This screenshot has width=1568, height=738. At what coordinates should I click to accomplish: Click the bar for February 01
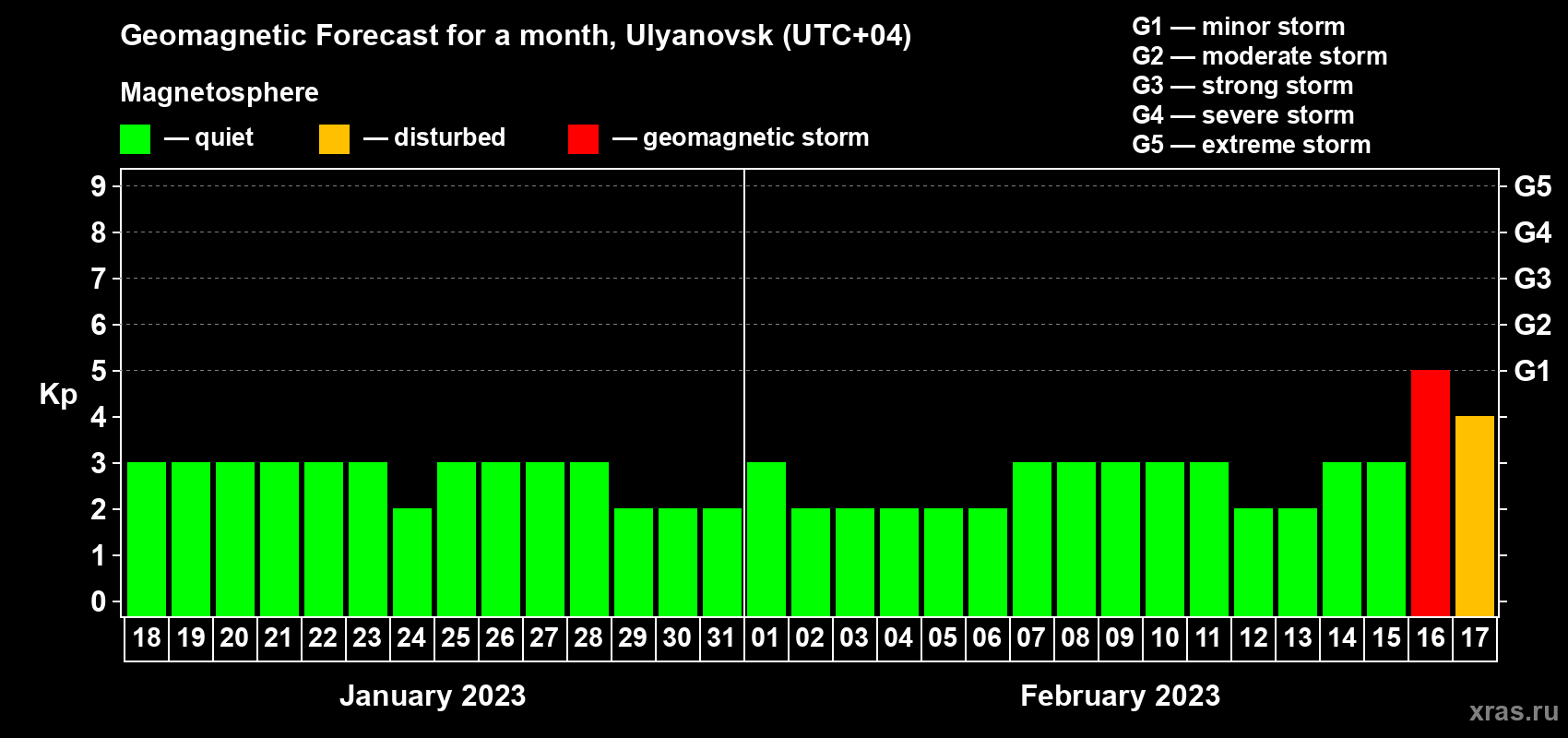pyautogui.click(x=766, y=540)
